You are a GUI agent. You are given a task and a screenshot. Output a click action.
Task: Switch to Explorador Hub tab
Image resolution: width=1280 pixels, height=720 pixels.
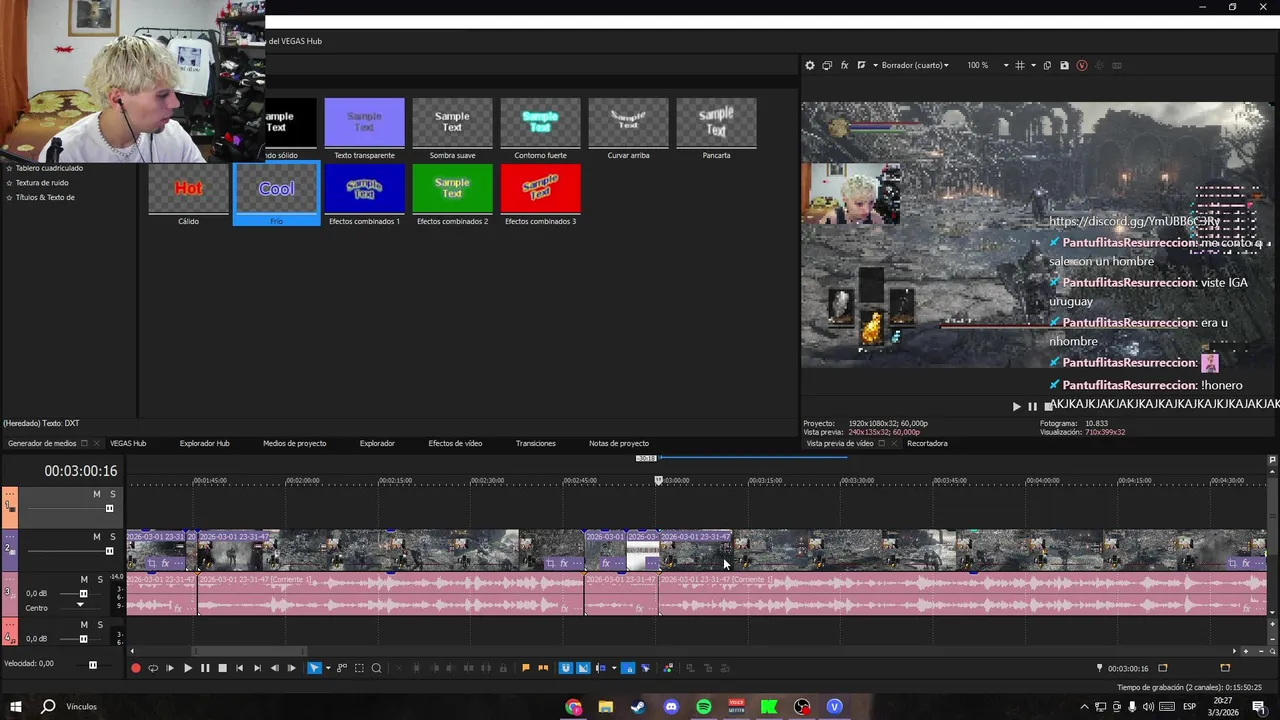(x=204, y=443)
